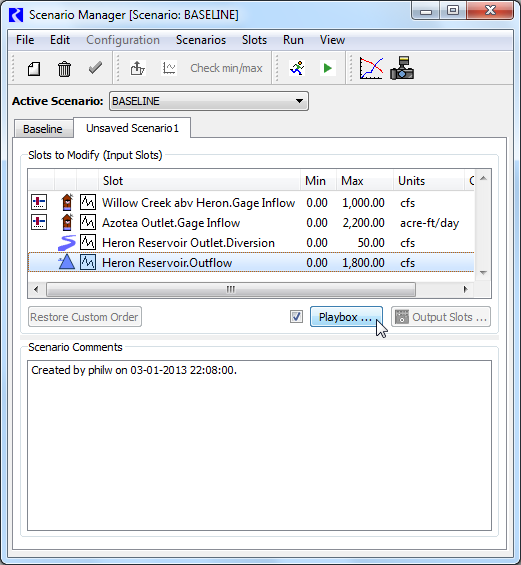Switch to the Baseline tab
The height and width of the screenshot is (565, 521).
pos(43,129)
